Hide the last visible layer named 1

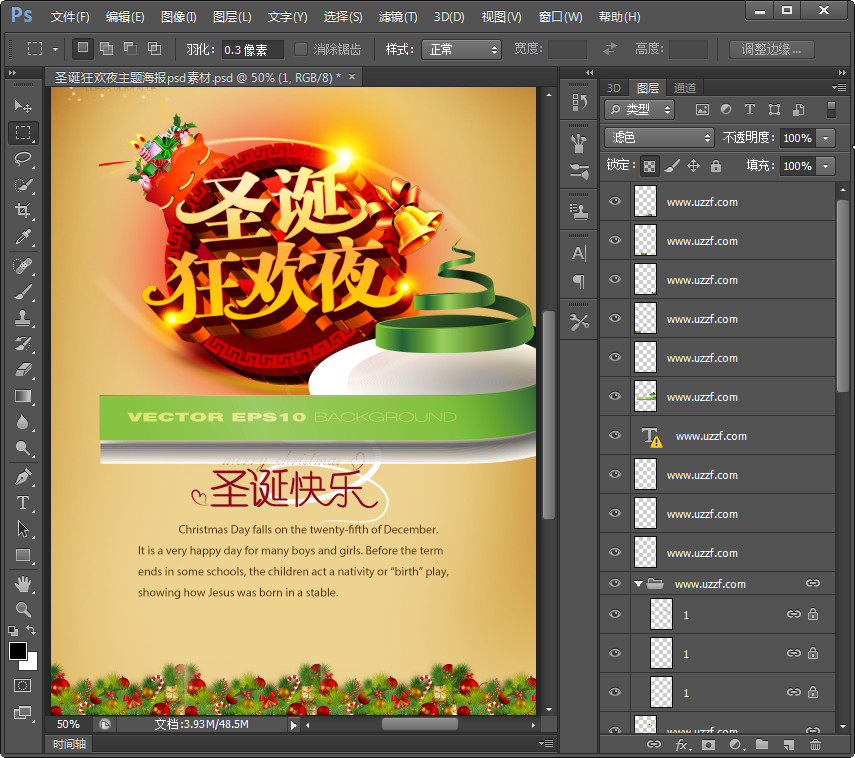(615, 692)
